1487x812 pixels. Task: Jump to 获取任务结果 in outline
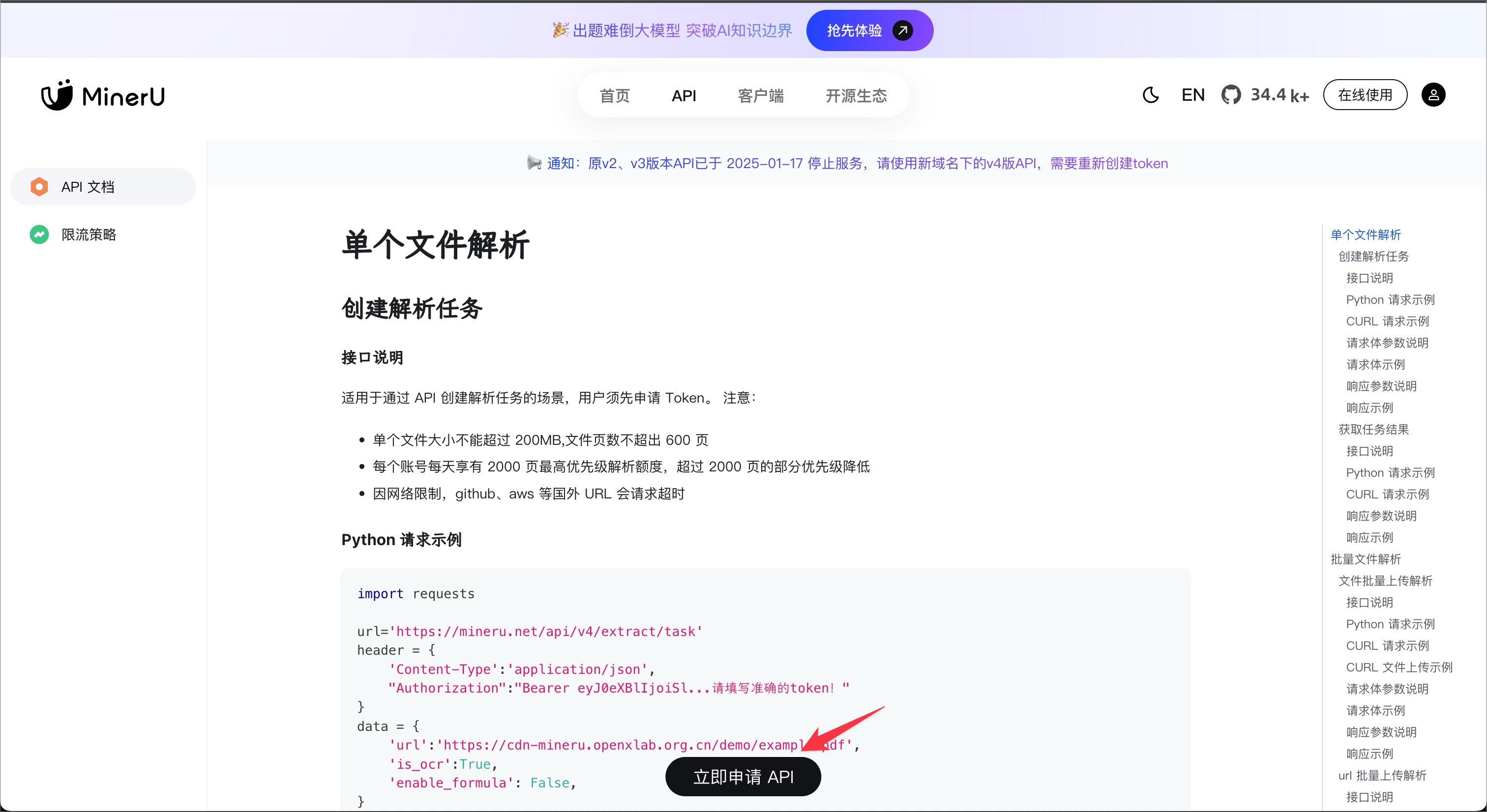pos(1373,430)
